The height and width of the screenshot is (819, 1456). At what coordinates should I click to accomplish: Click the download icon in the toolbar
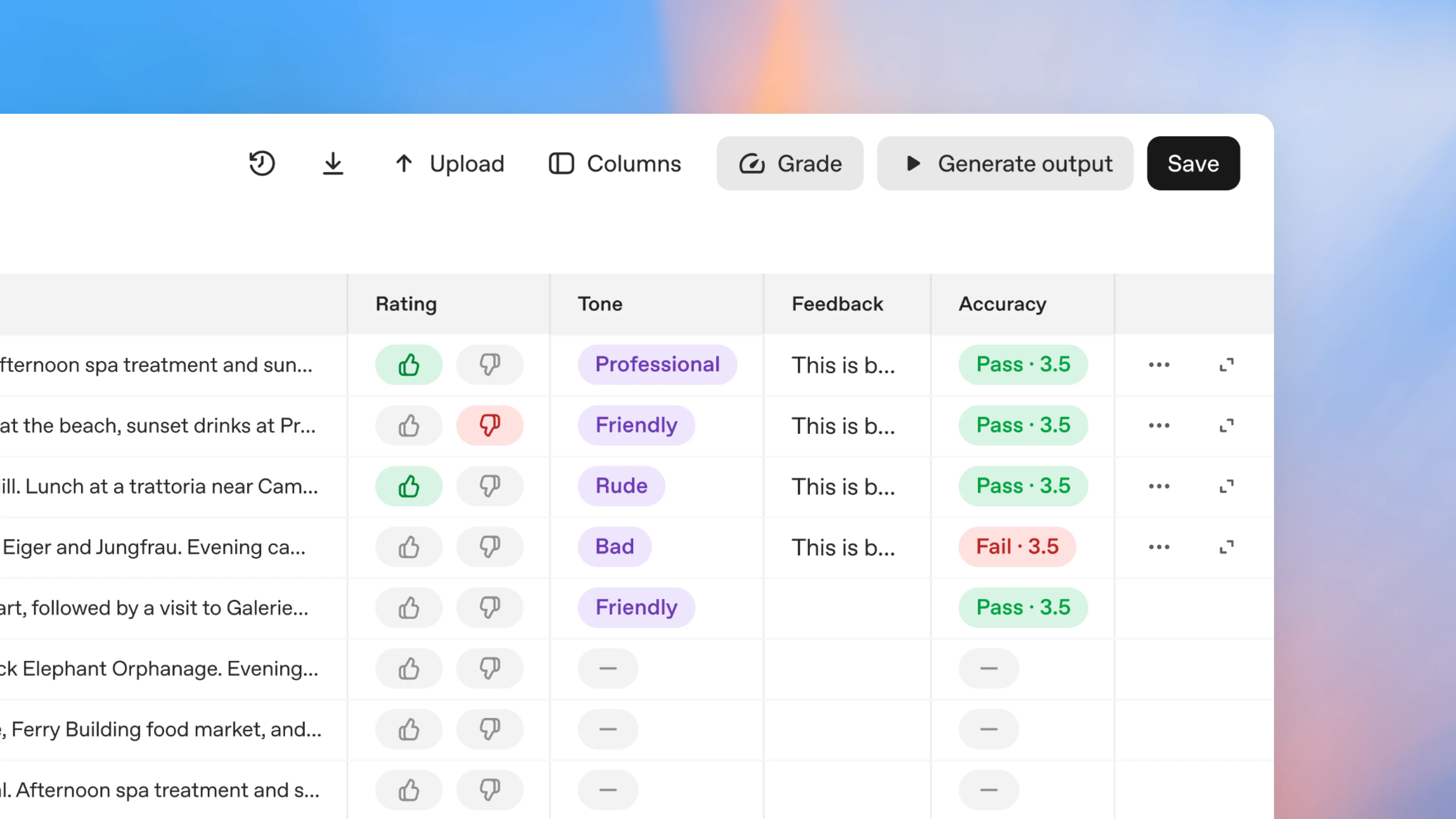pos(333,163)
